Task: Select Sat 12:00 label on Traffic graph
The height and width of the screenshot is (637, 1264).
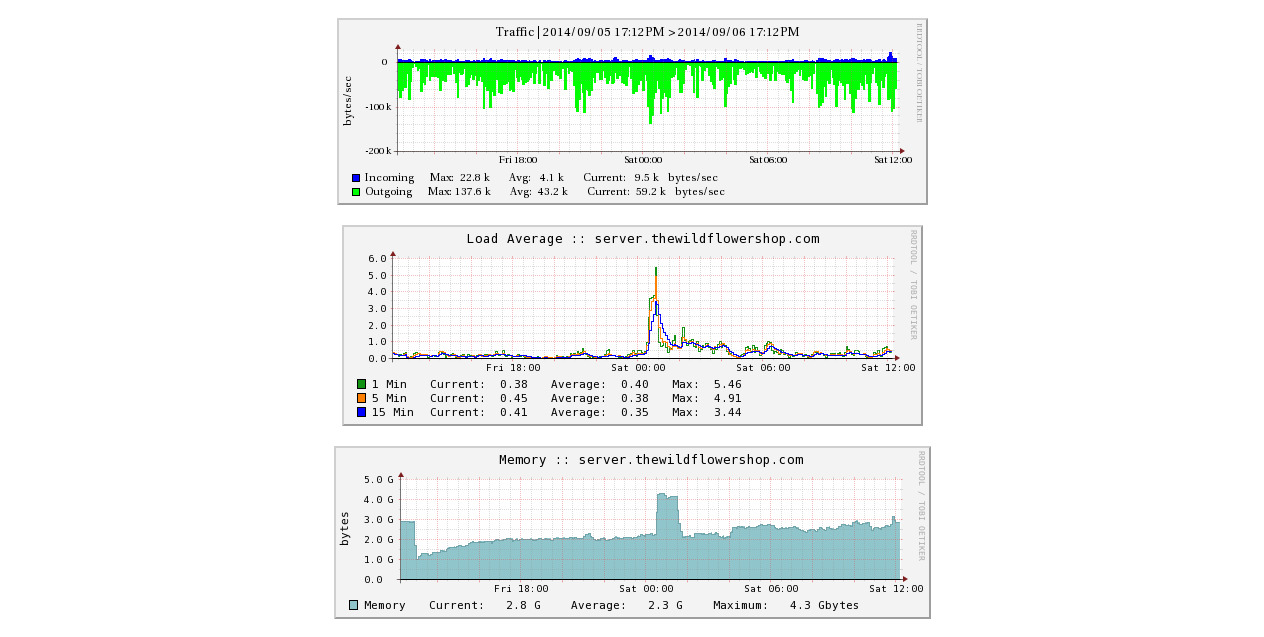Action: pos(893,160)
